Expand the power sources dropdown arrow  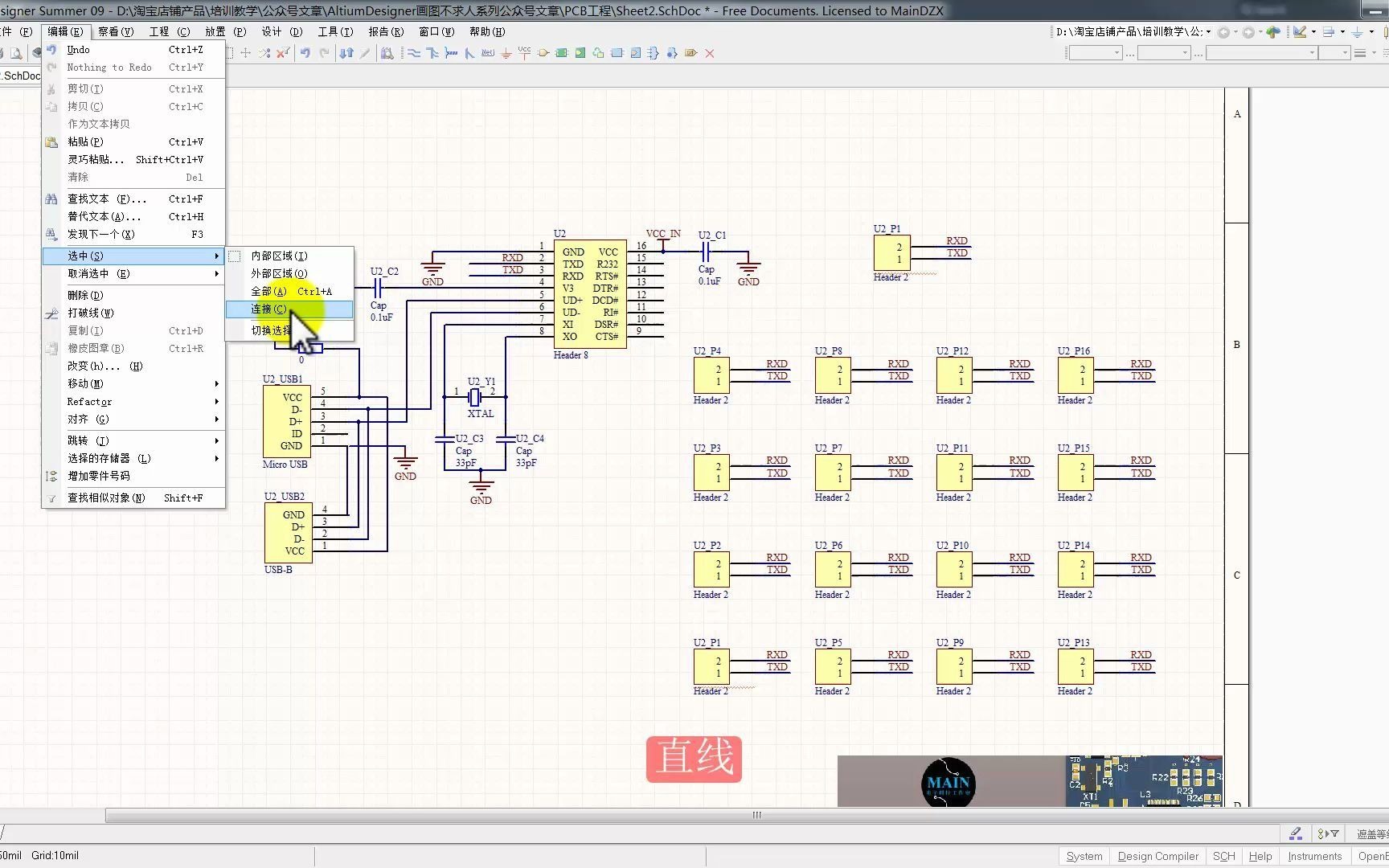point(1371,32)
